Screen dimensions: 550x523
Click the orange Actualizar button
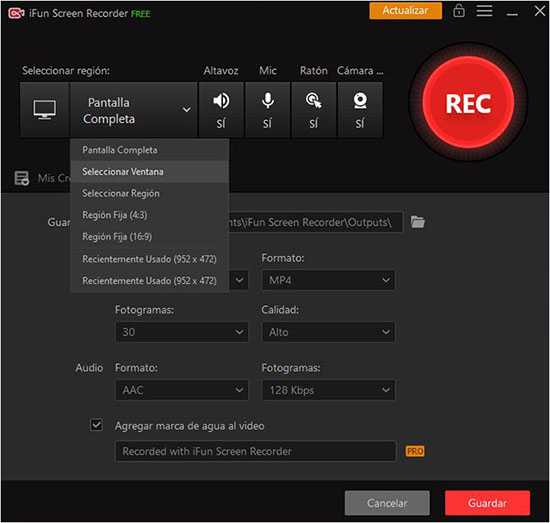[x=405, y=11]
